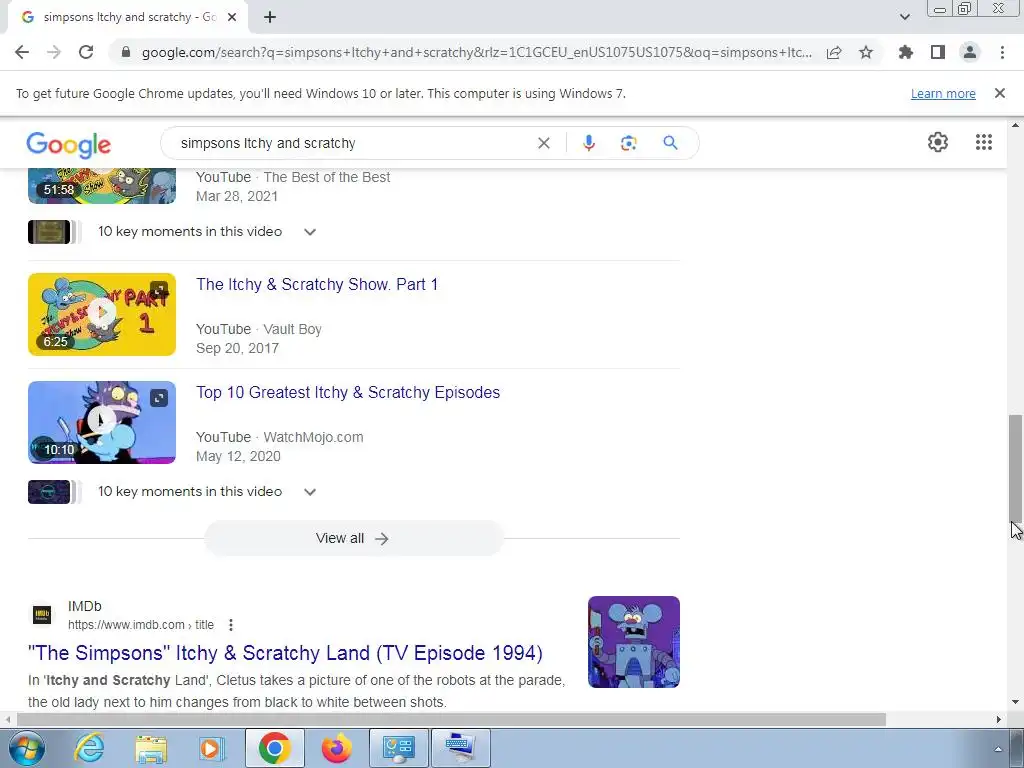This screenshot has height=768, width=1024.
Task: Open Top 10 Greatest Itchy & Scratchy Episodes
Action: [x=348, y=392]
